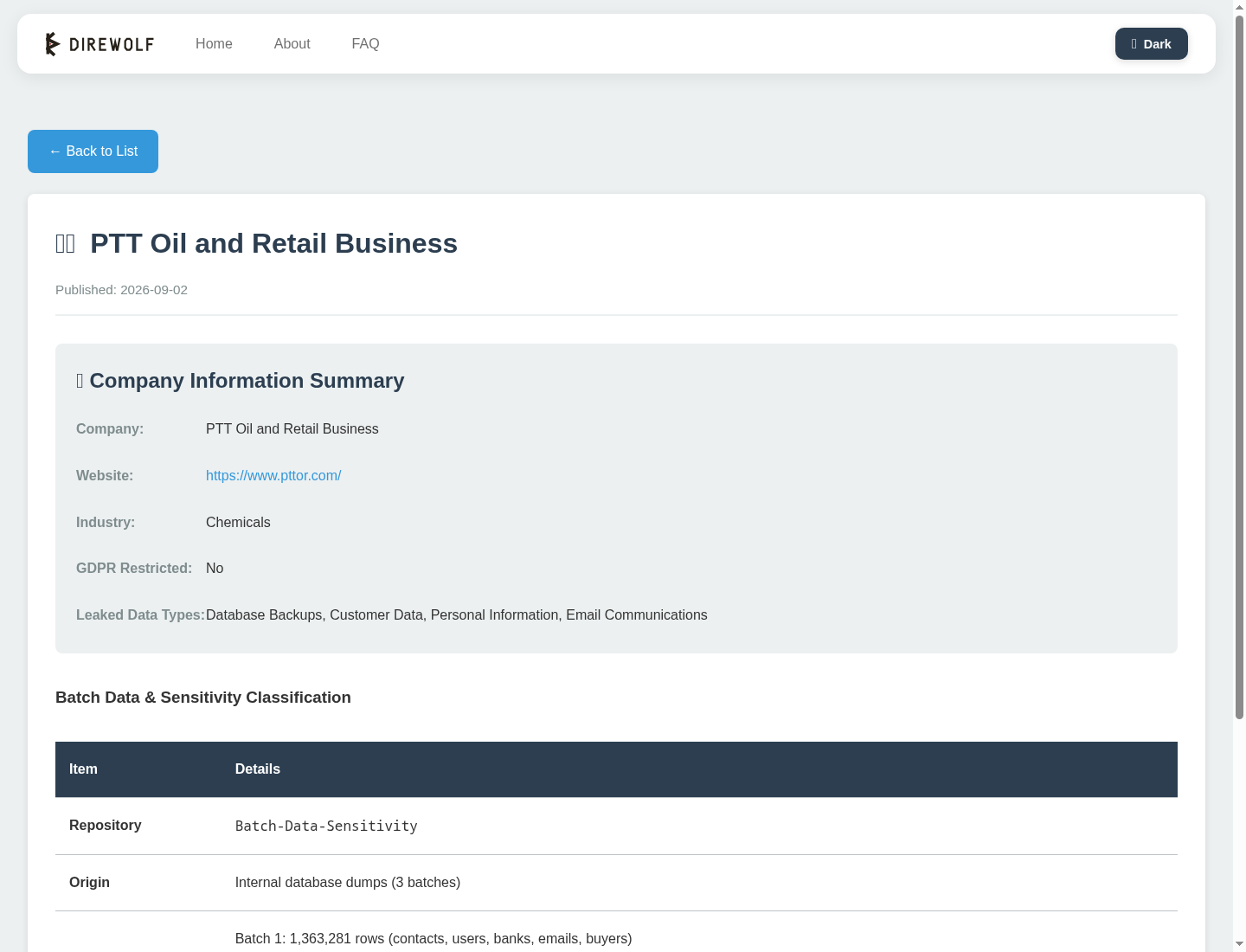
Task: Click the page scrollbar thumb
Action: 1239,366
